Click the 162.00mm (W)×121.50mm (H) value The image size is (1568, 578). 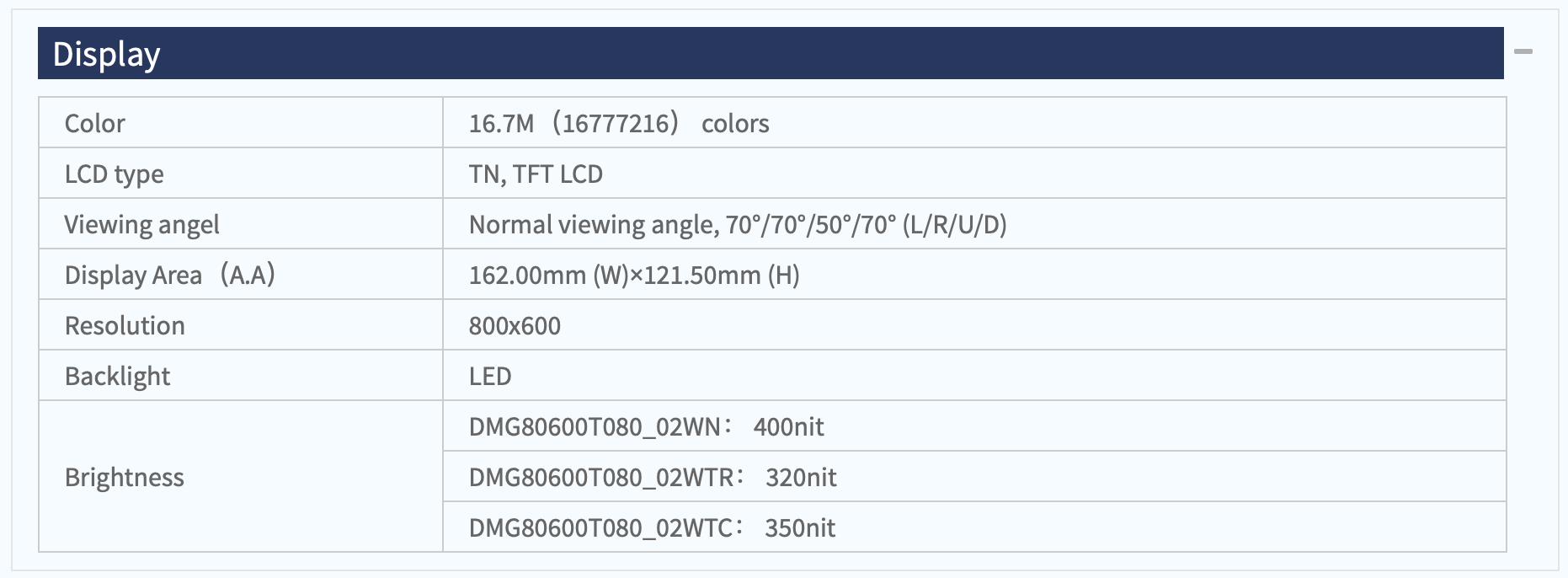click(x=634, y=275)
